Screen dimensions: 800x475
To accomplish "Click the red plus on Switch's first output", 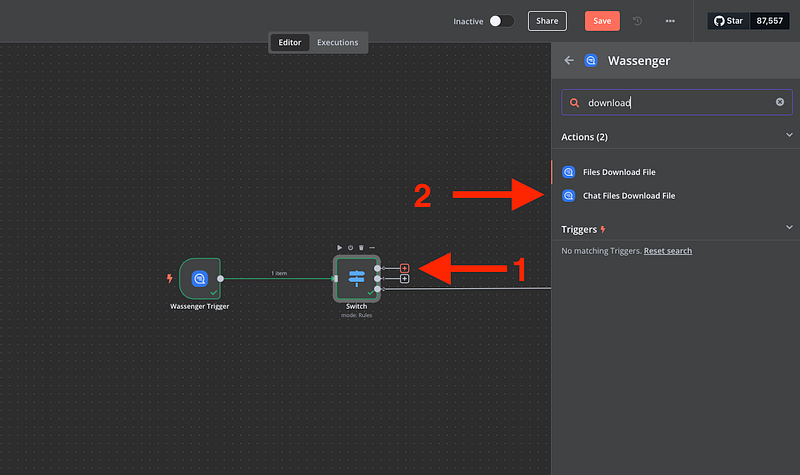I will coord(404,268).
